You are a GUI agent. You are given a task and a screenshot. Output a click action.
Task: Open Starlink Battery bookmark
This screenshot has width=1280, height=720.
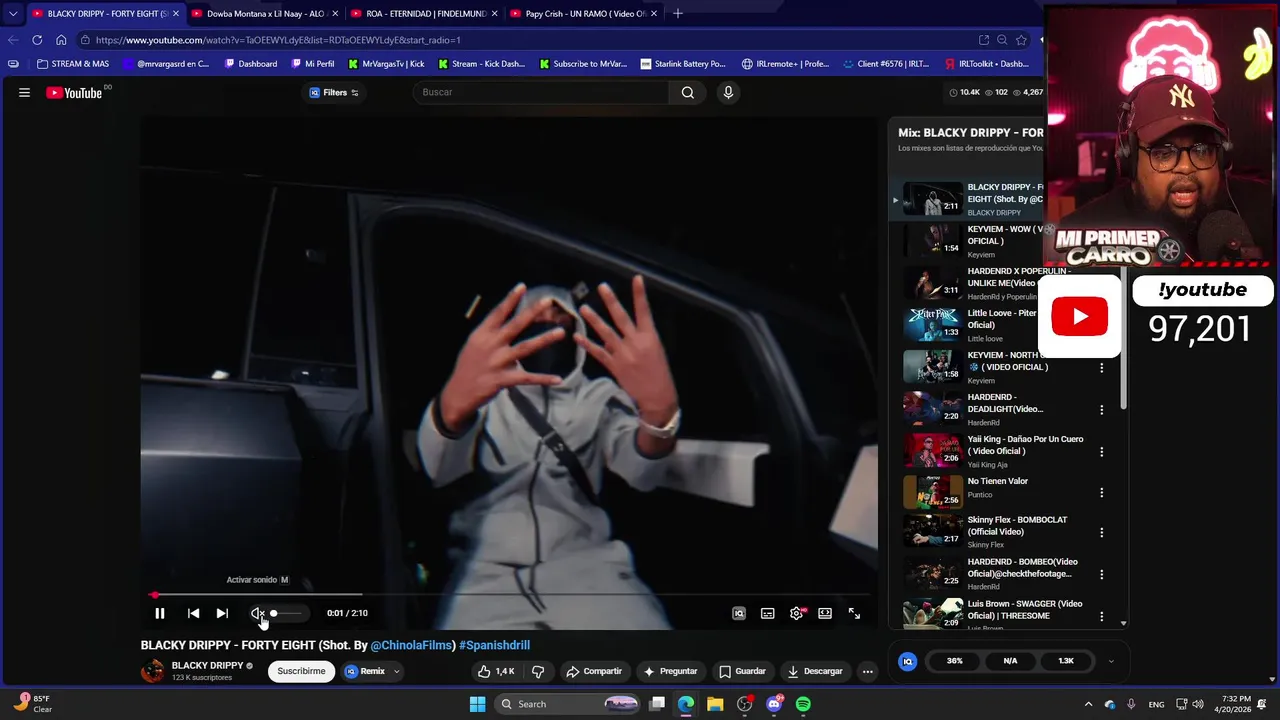pos(683,64)
